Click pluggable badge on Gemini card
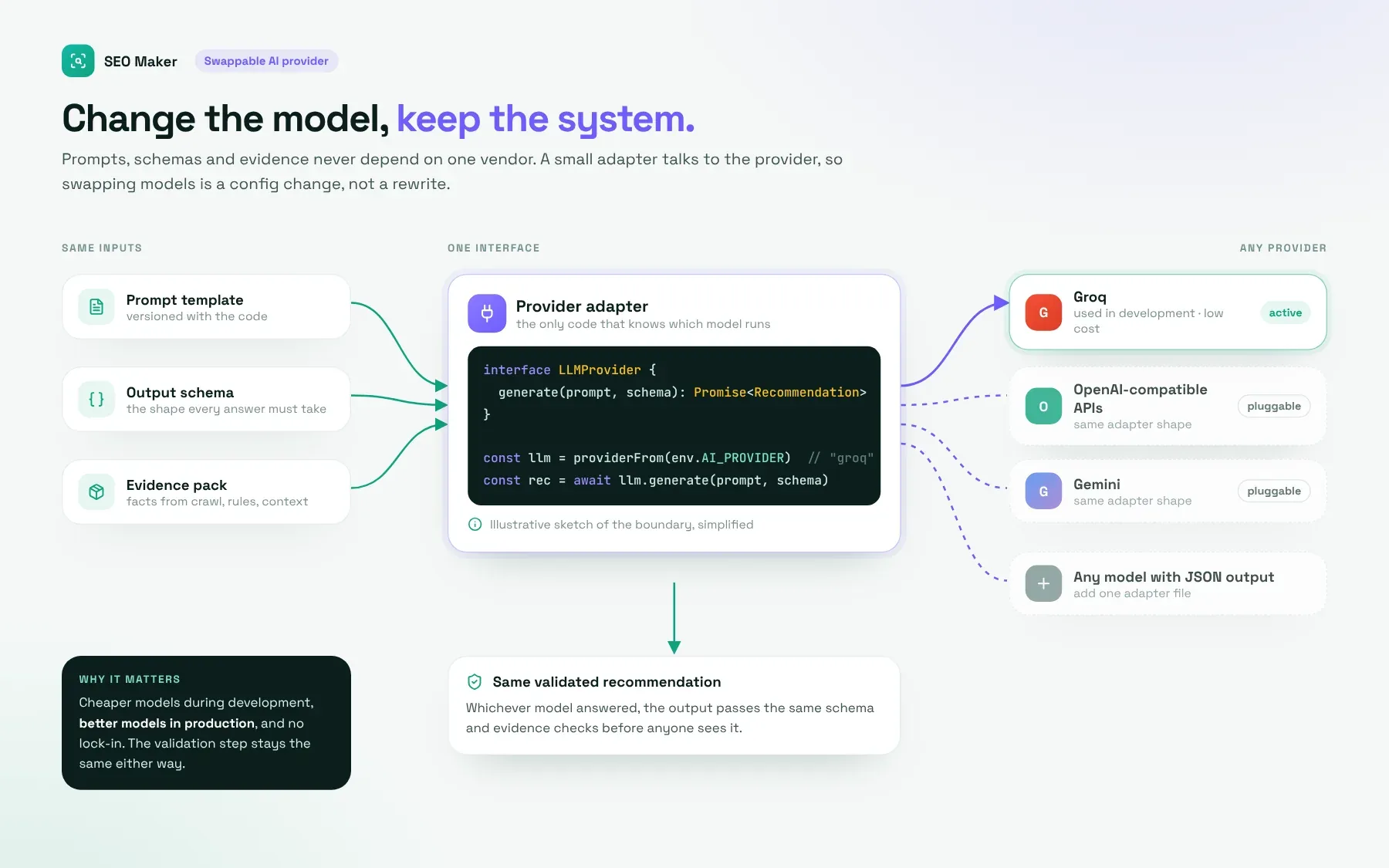Image resolution: width=1389 pixels, height=868 pixels. pyautogui.click(x=1274, y=491)
